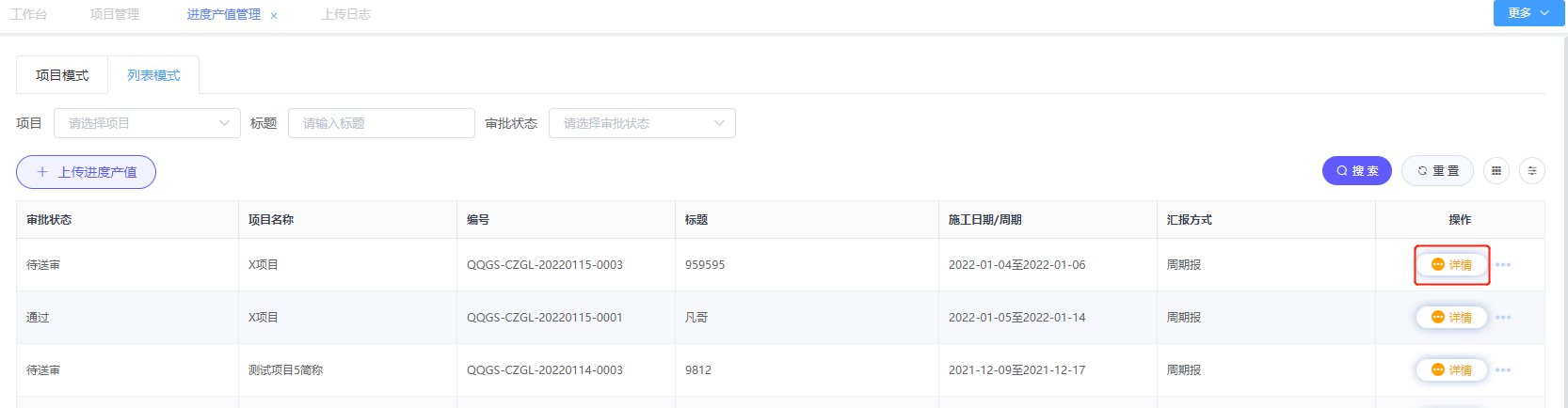Open the column settings filter icon

[x=1532, y=171]
